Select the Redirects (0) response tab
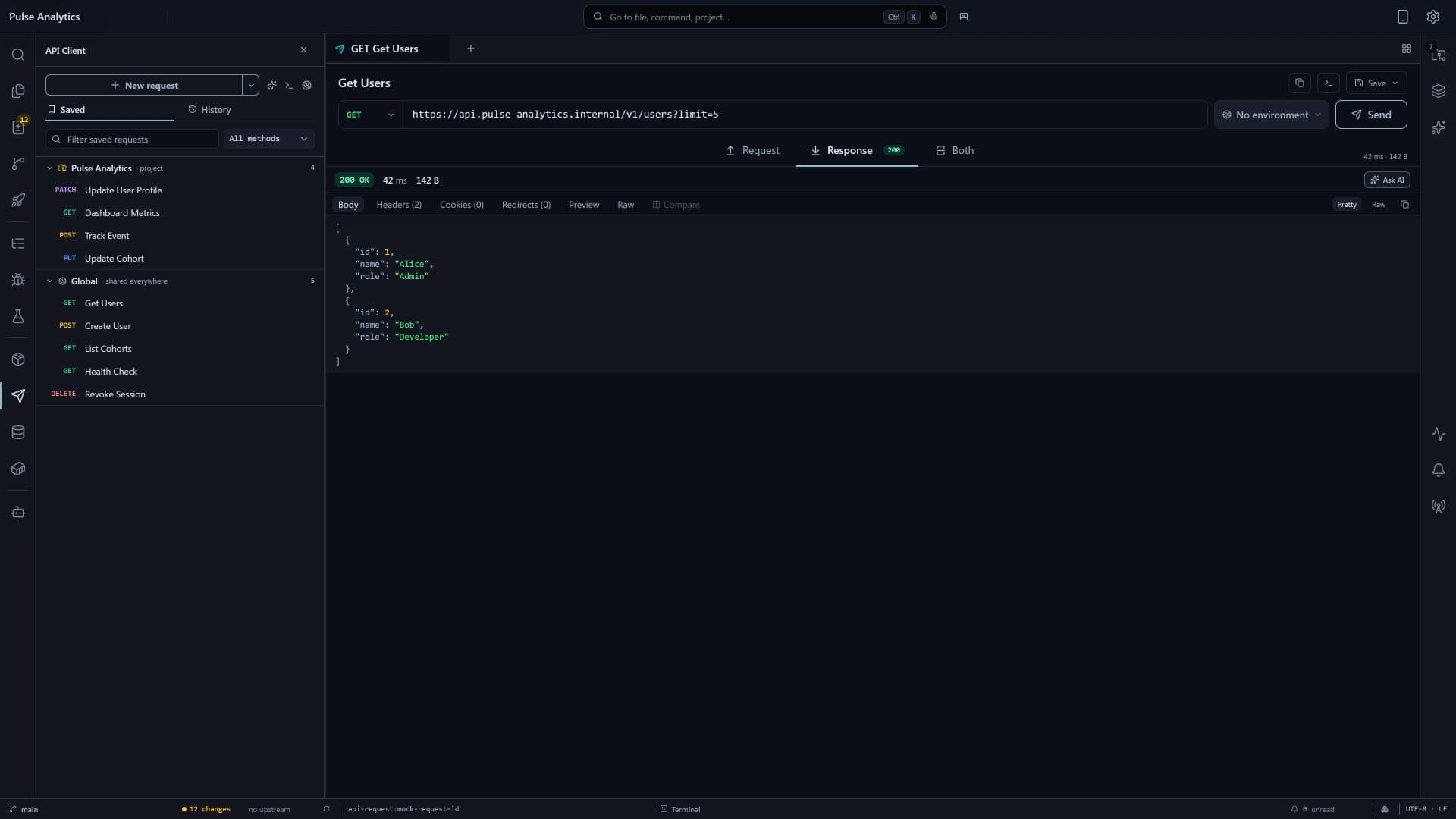This screenshot has height=819, width=1456. [526, 205]
